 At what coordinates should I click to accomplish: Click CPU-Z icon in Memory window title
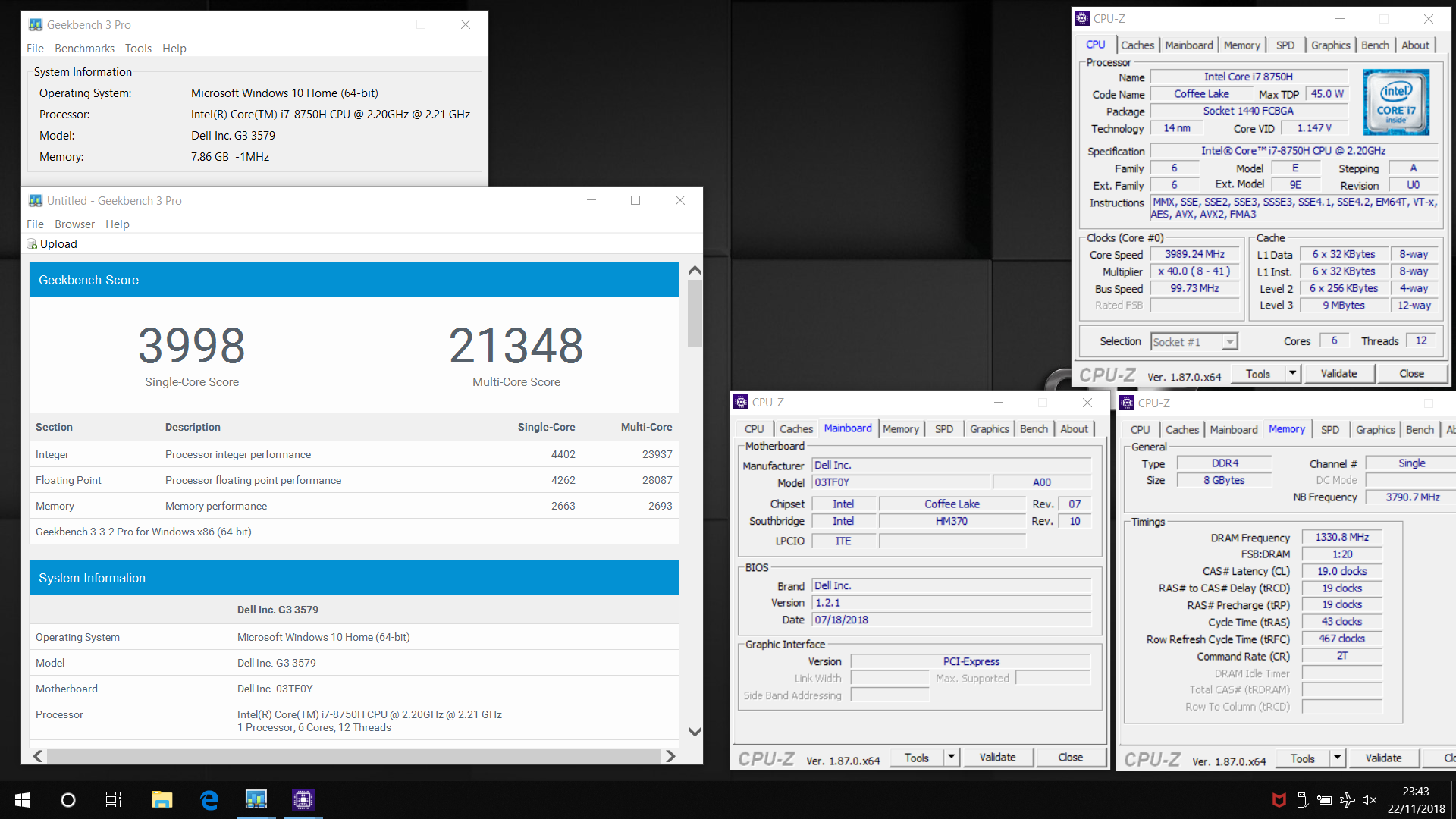pyautogui.click(x=1127, y=403)
